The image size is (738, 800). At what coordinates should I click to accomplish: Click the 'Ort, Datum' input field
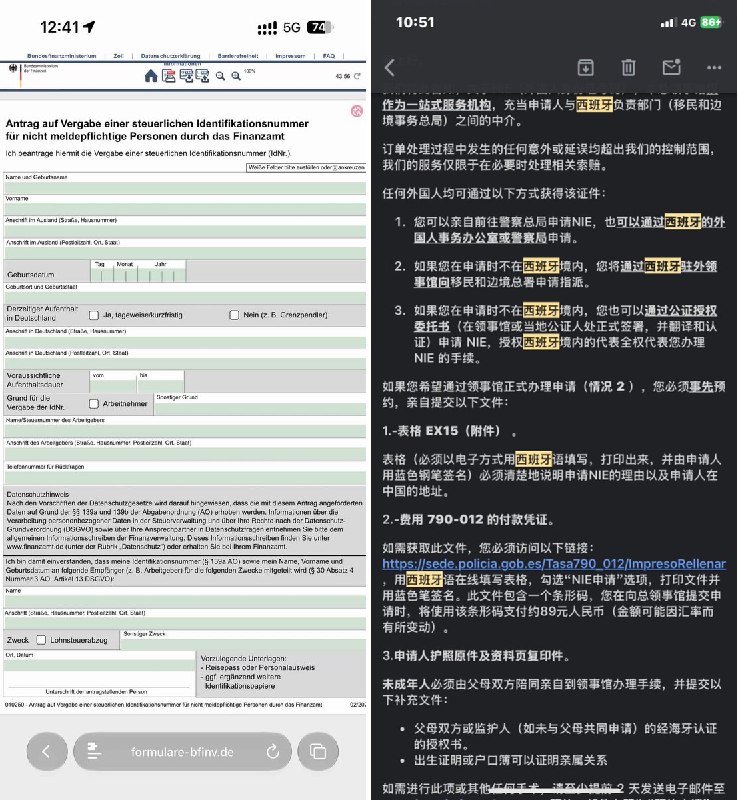[100, 665]
